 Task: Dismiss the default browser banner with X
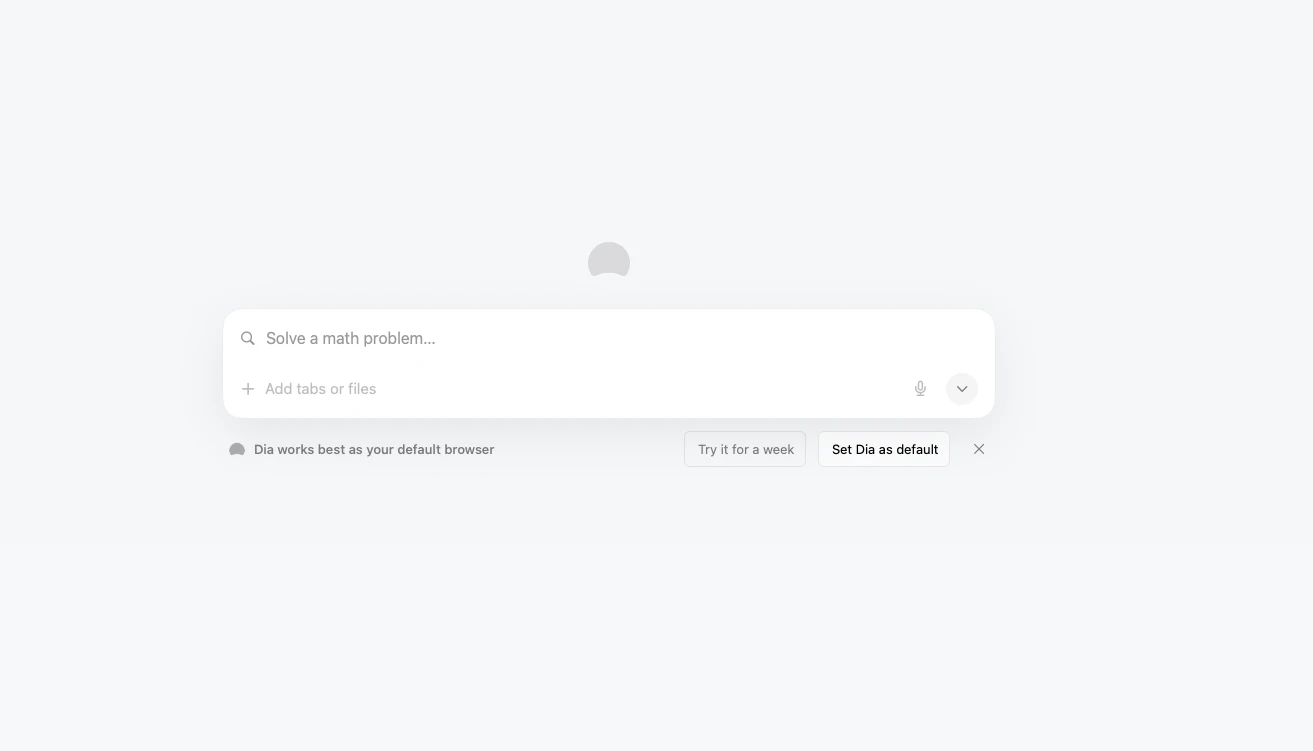(979, 449)
